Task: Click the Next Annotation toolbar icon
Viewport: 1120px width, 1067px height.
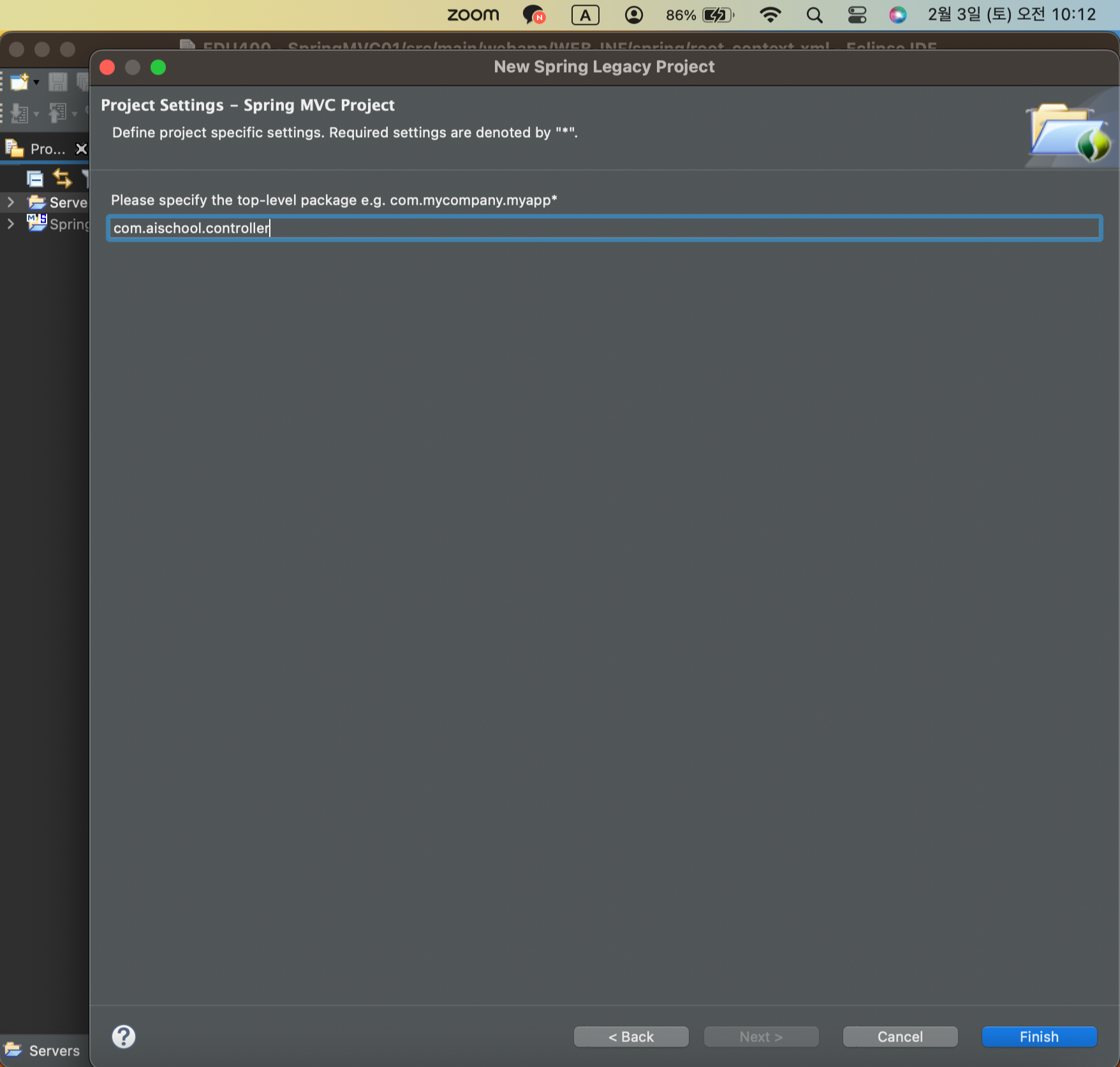Action: point(19,114)
